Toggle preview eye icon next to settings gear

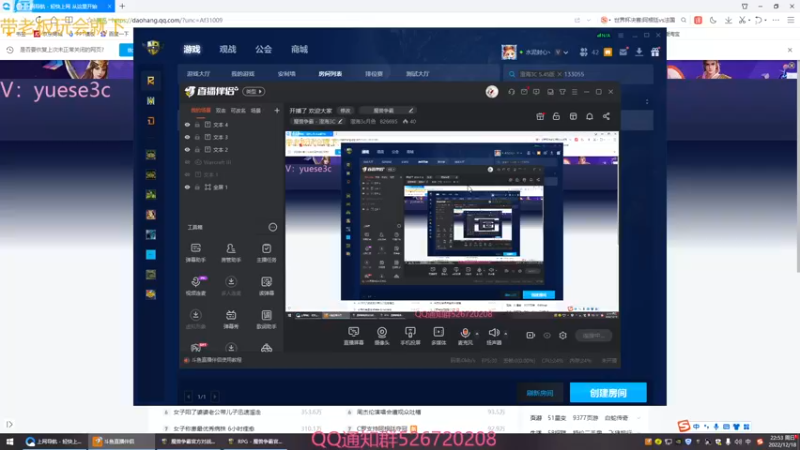(x=547, y=335)
